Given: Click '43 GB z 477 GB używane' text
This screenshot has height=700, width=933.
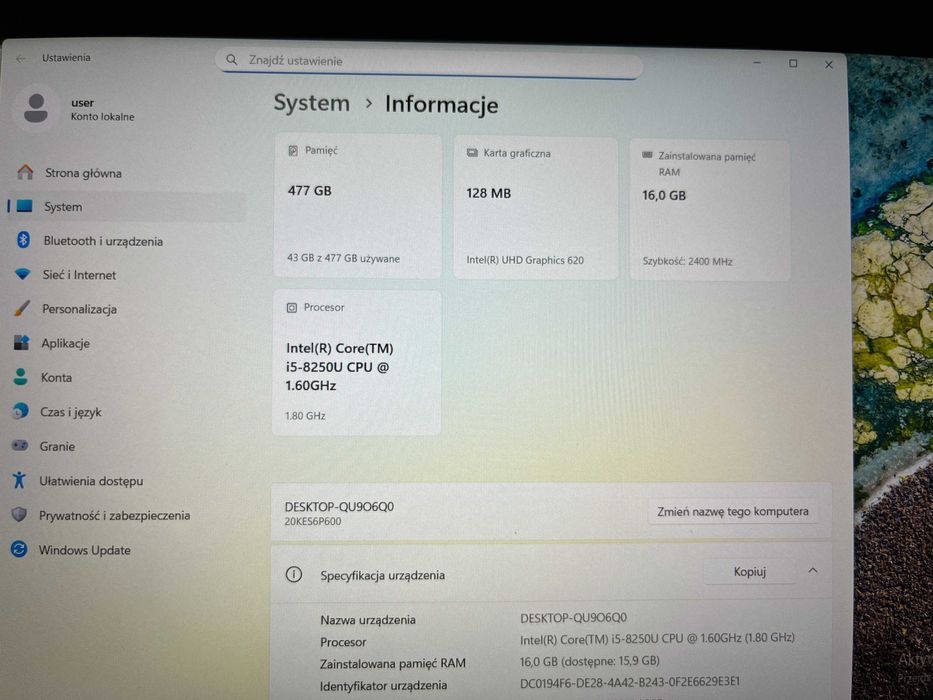Looking at the screenshot, I should tap(343, 258).
